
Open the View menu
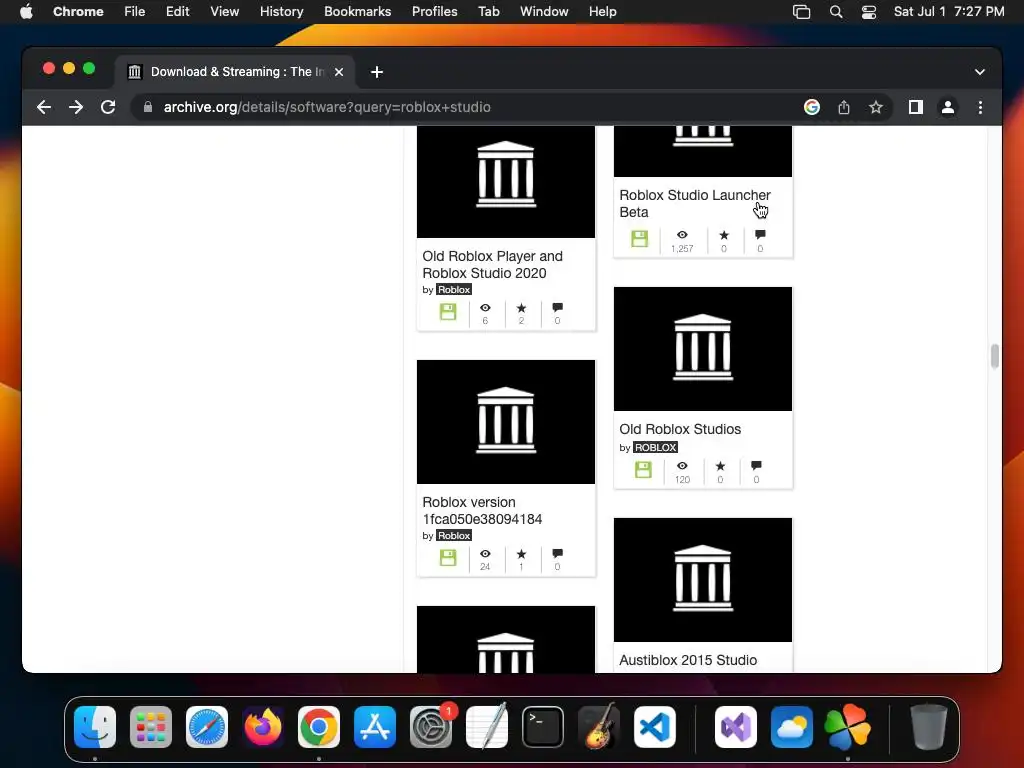(225, 11)
